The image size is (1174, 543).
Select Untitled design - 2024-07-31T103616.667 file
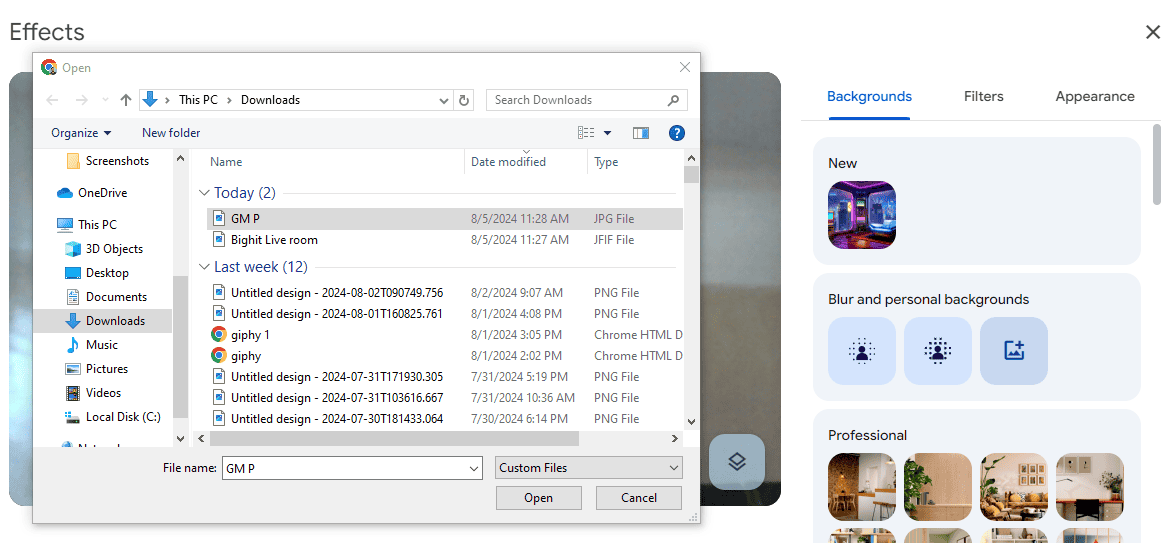tap(445, 398)
